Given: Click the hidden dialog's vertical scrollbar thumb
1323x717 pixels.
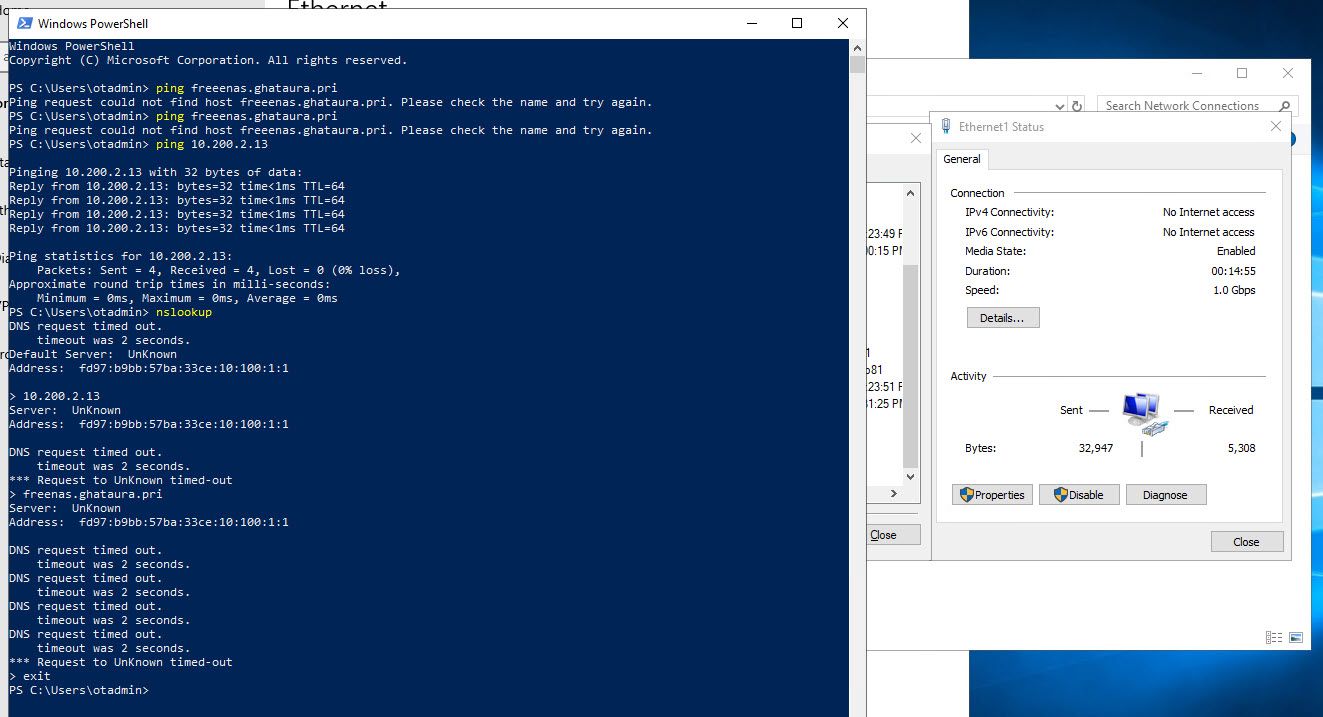Looking at the screenshot, I should coord(910,365).
